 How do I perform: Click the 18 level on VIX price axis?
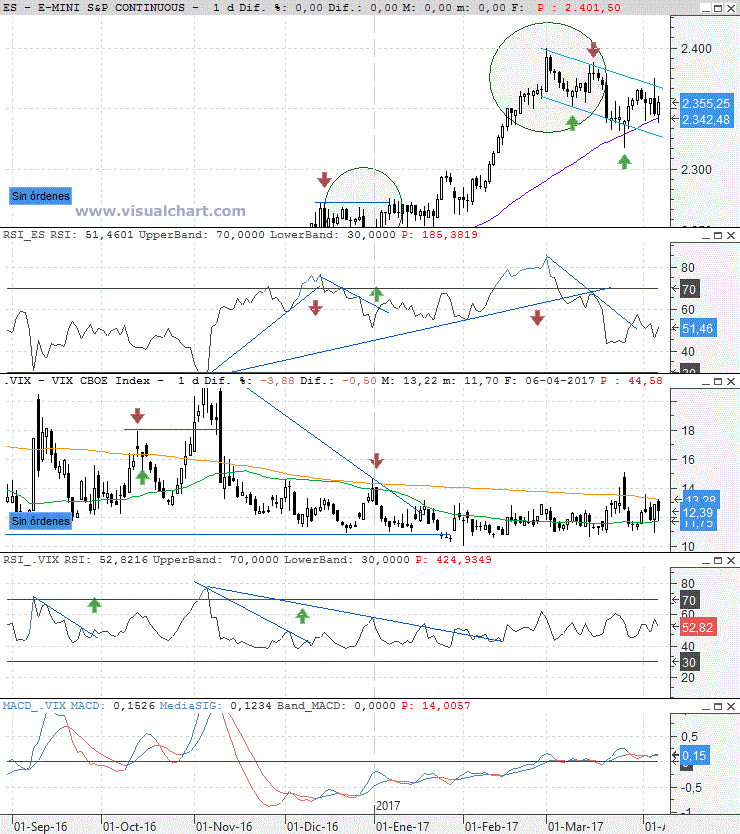(688, 431)
